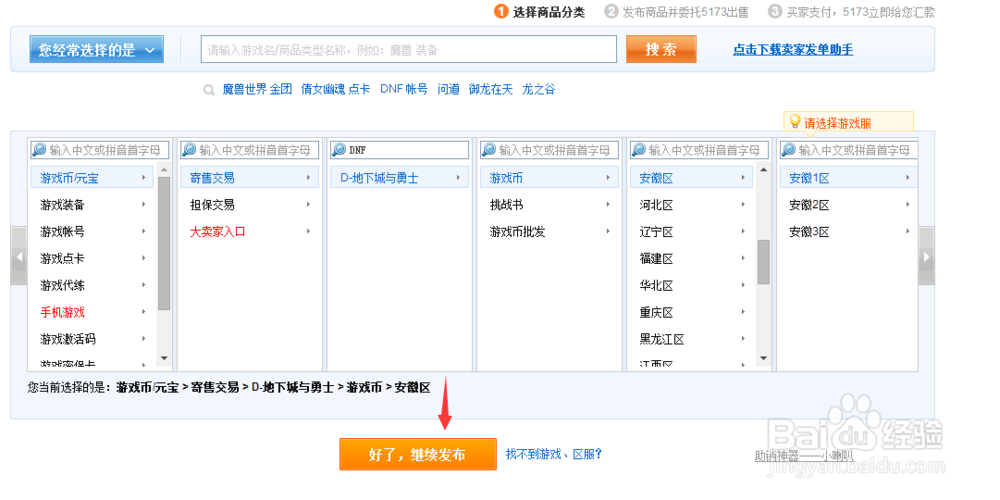Screen dimensions: 1000x500
Task: Click 好了，继续发布 button
Action: (x=418, y=454)
